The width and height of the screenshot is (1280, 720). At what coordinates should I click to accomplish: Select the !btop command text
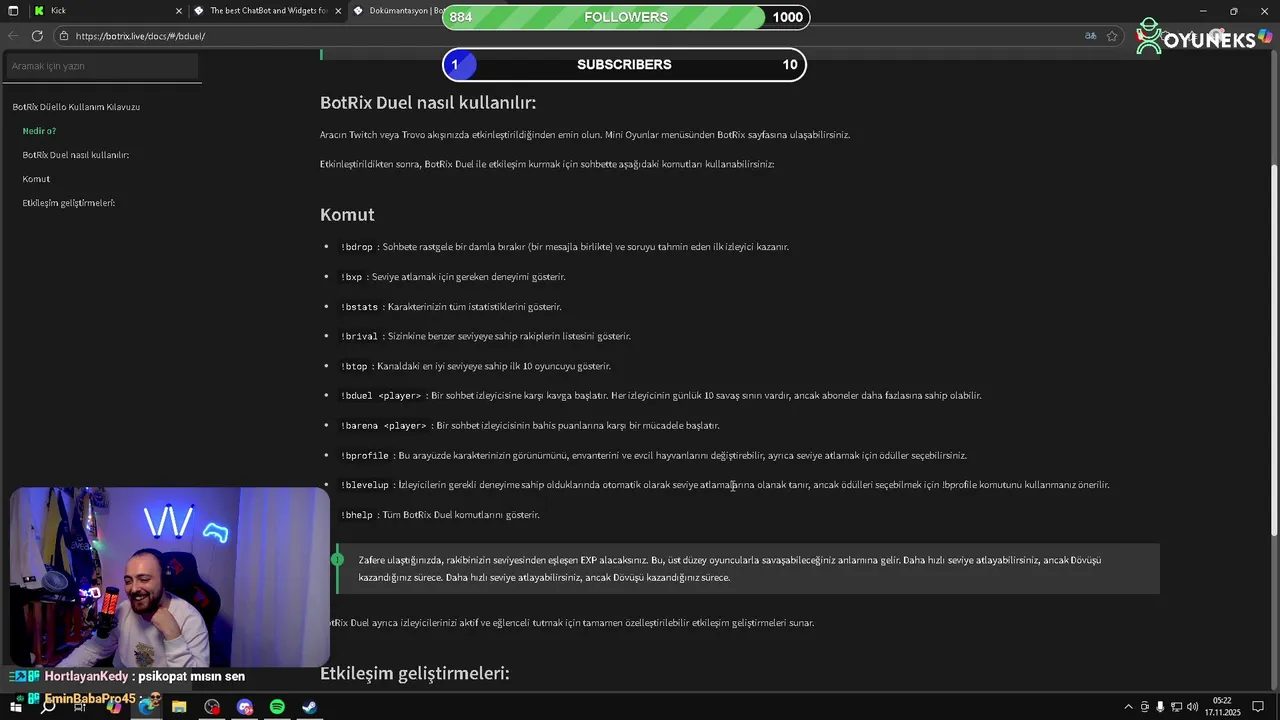(354, 367)
